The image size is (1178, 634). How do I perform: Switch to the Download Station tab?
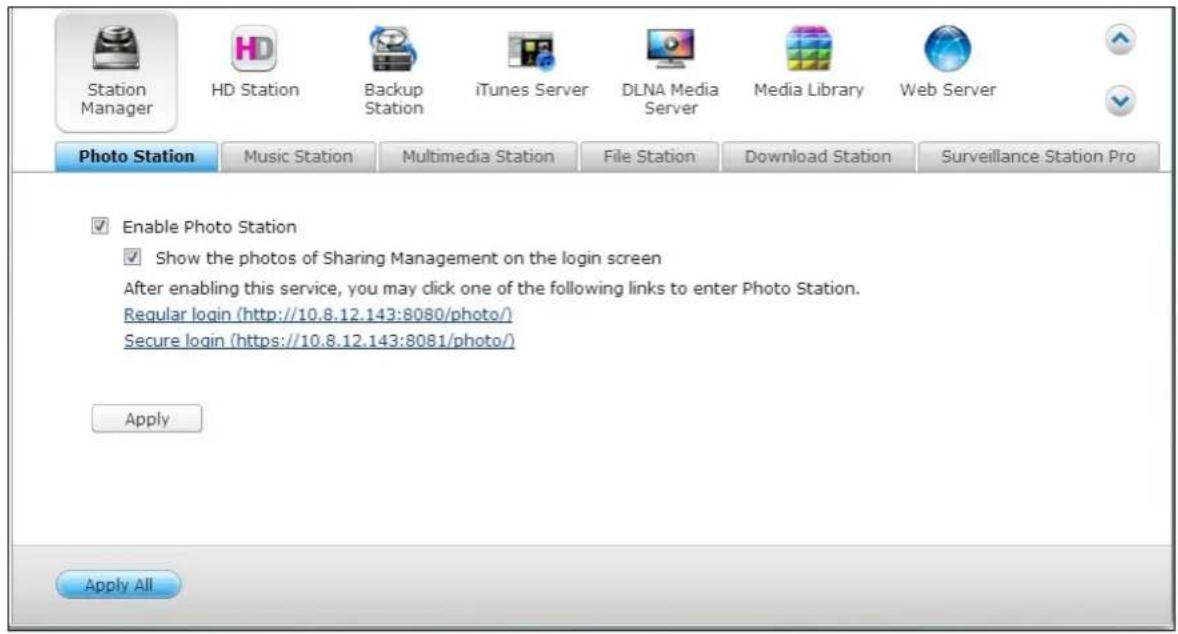tap(818, 156)
